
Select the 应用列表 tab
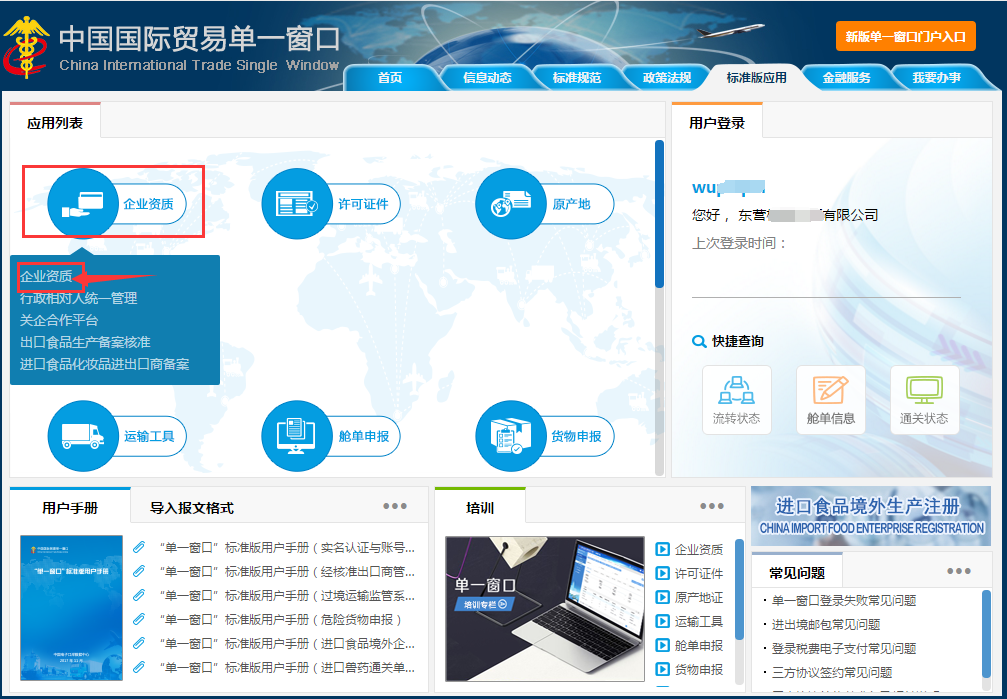pyautogui.click(x=55, y=123)
